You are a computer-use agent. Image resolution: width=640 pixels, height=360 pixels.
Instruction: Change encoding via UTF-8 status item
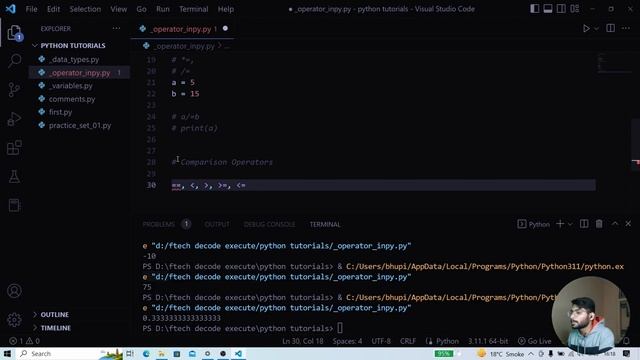[x=381, y=341]
